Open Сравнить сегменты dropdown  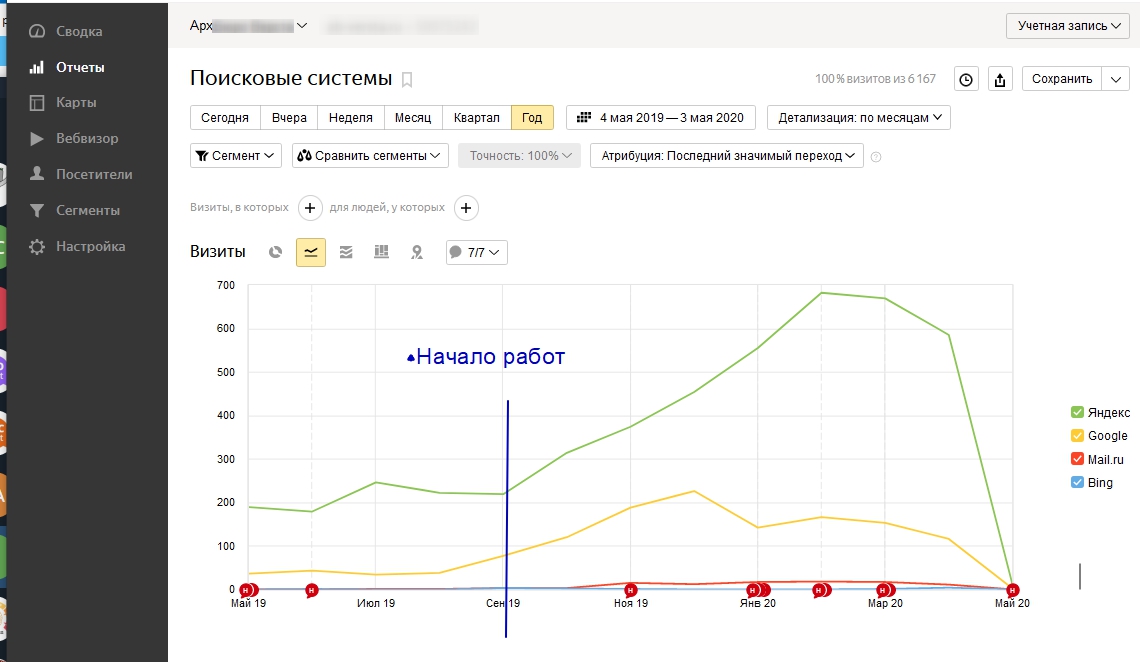[x=370, y=156]
